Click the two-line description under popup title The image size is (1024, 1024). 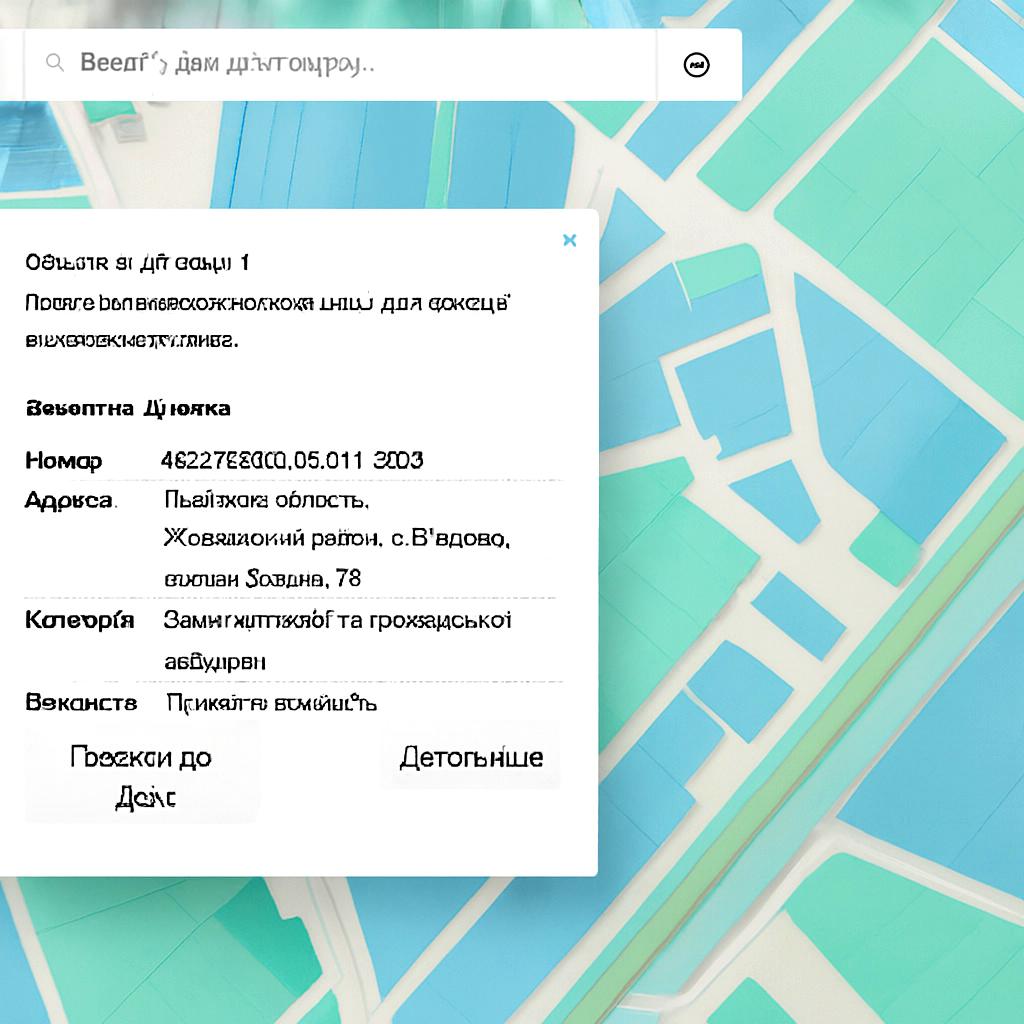268,321
